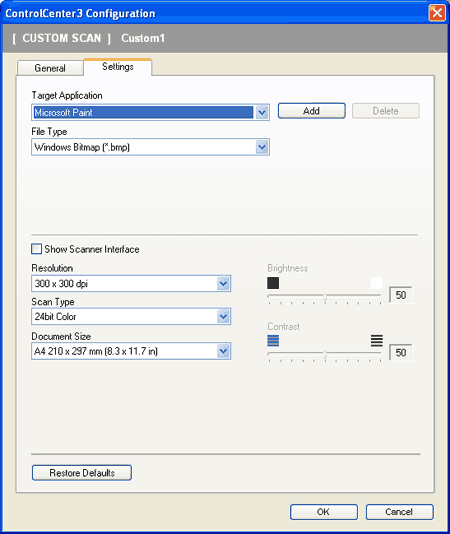Click the high contrast black lines icon

pos(376,341)
